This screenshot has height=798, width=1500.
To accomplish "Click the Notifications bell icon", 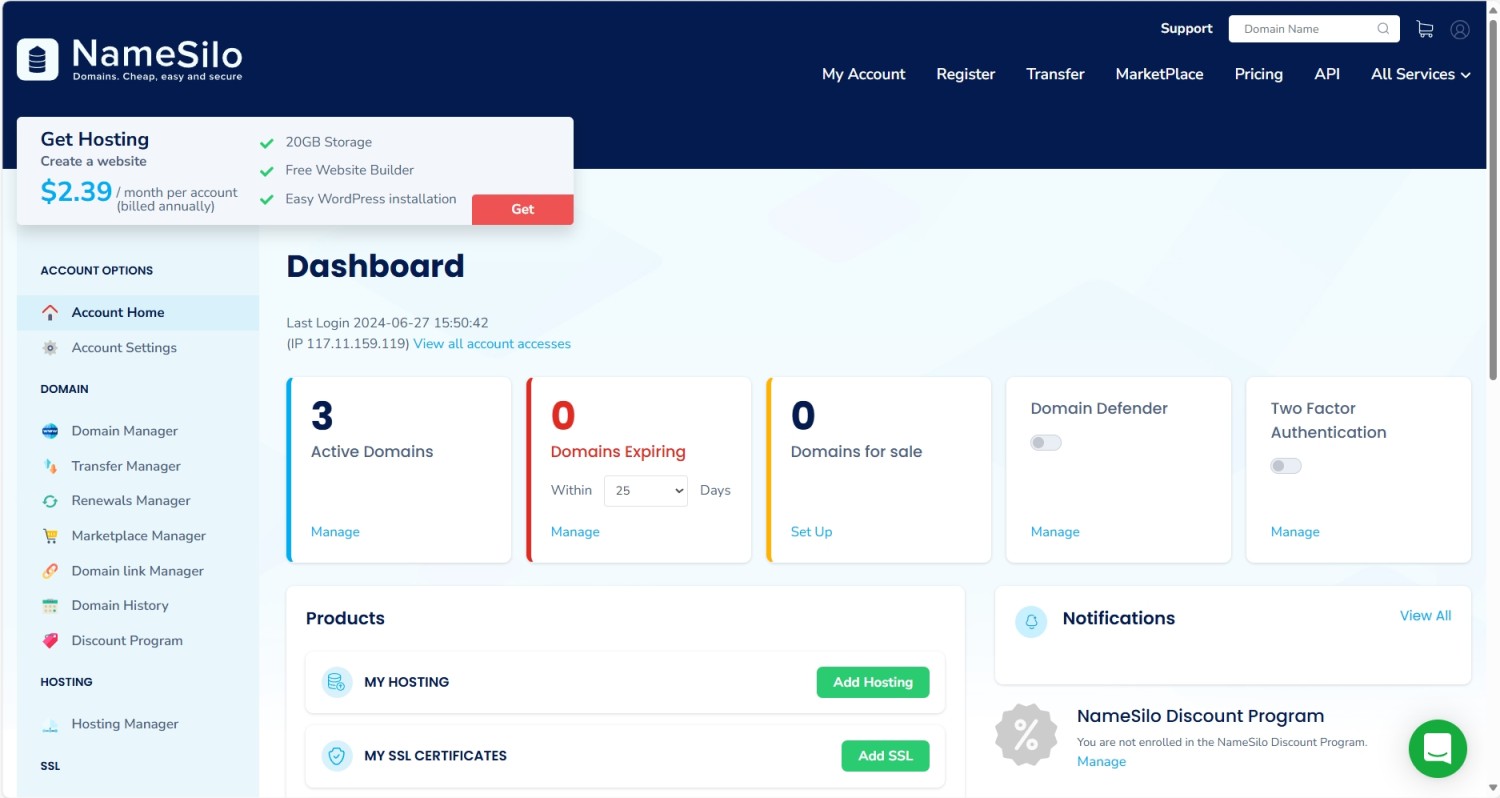I will 1031,621.
